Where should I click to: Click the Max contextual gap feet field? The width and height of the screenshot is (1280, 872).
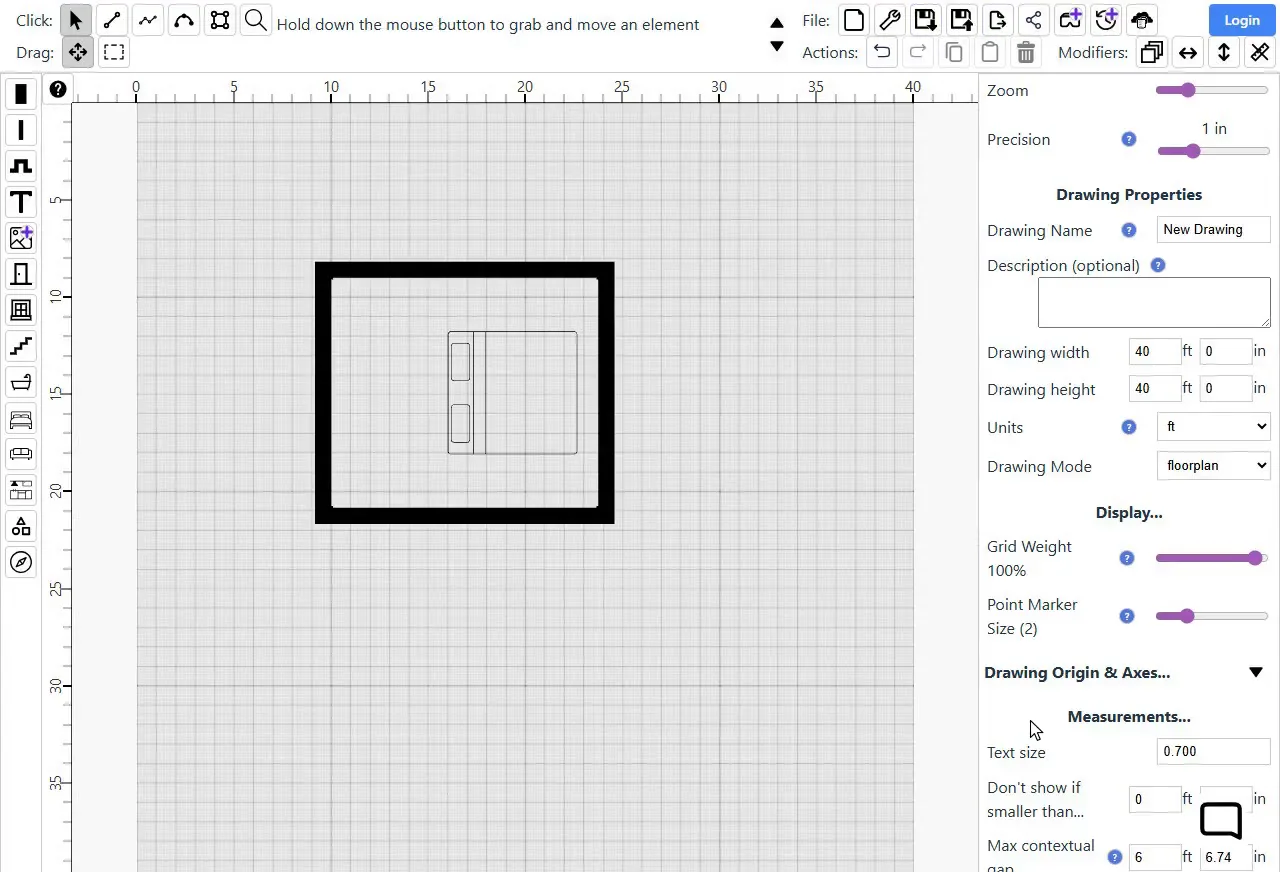[1154, 857]
